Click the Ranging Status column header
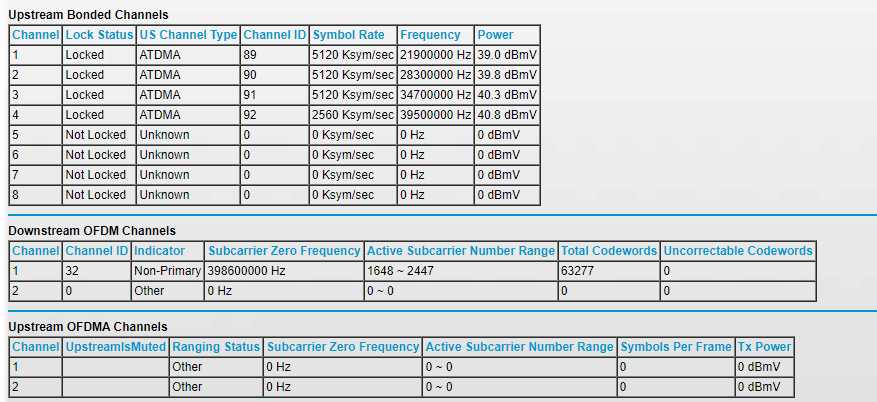This screenshot has height=402, width=877. coord(216,347)
